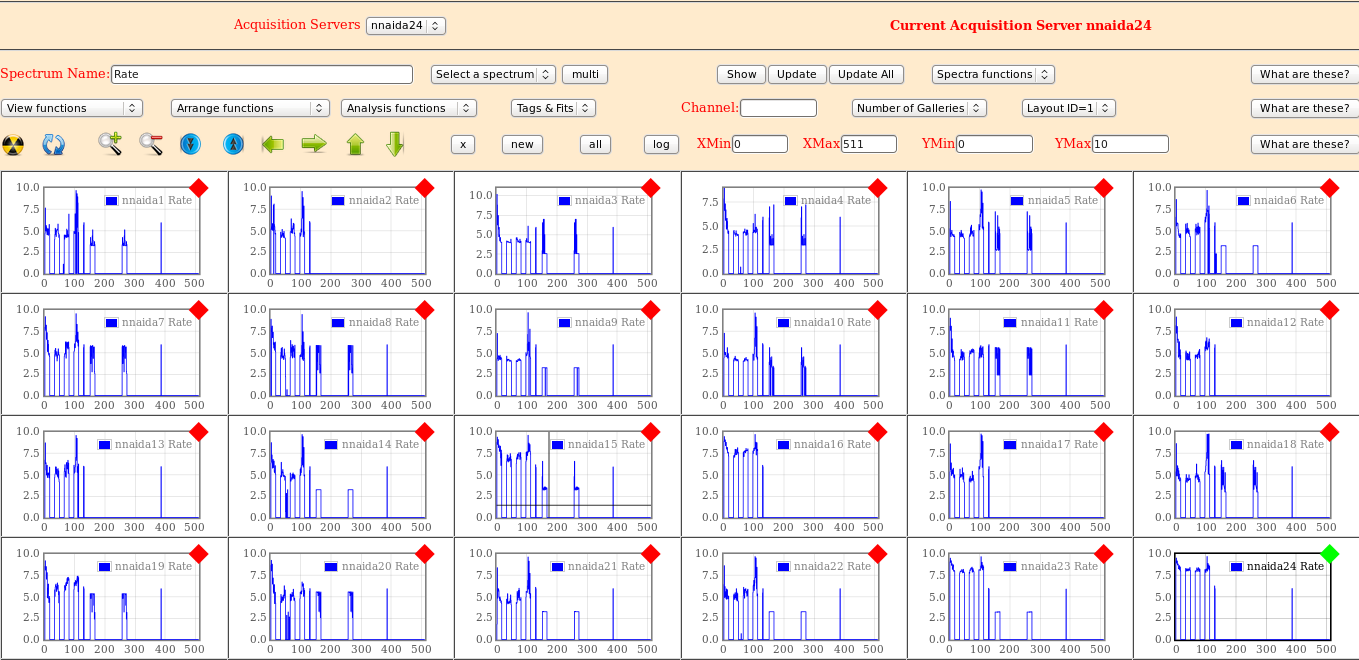
Task: Open the Analysis functions menu
Action: pyautogui.click(x=408, y=108)
